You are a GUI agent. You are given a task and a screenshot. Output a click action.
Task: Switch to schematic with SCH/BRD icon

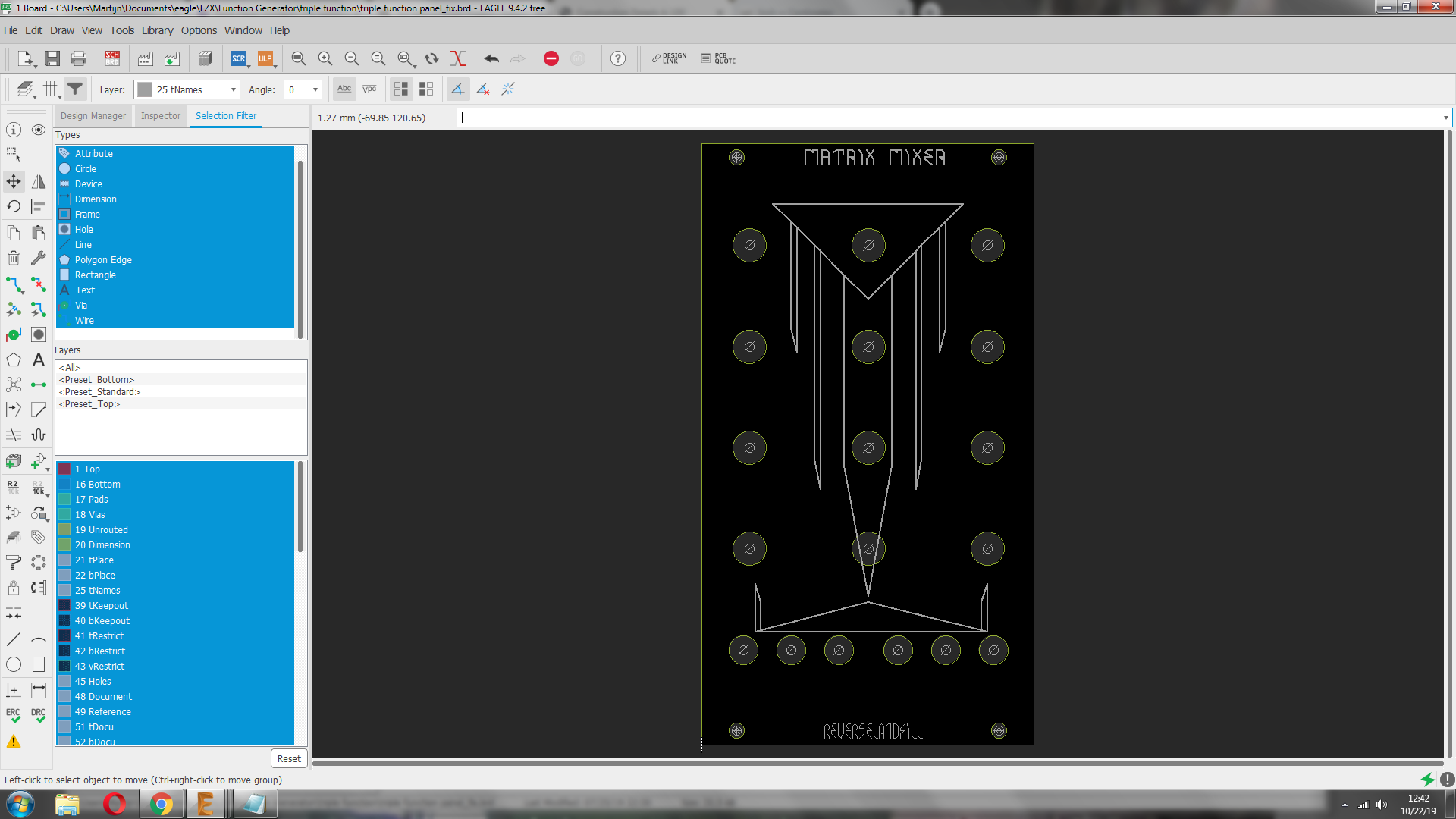click(x=112, y=58)
